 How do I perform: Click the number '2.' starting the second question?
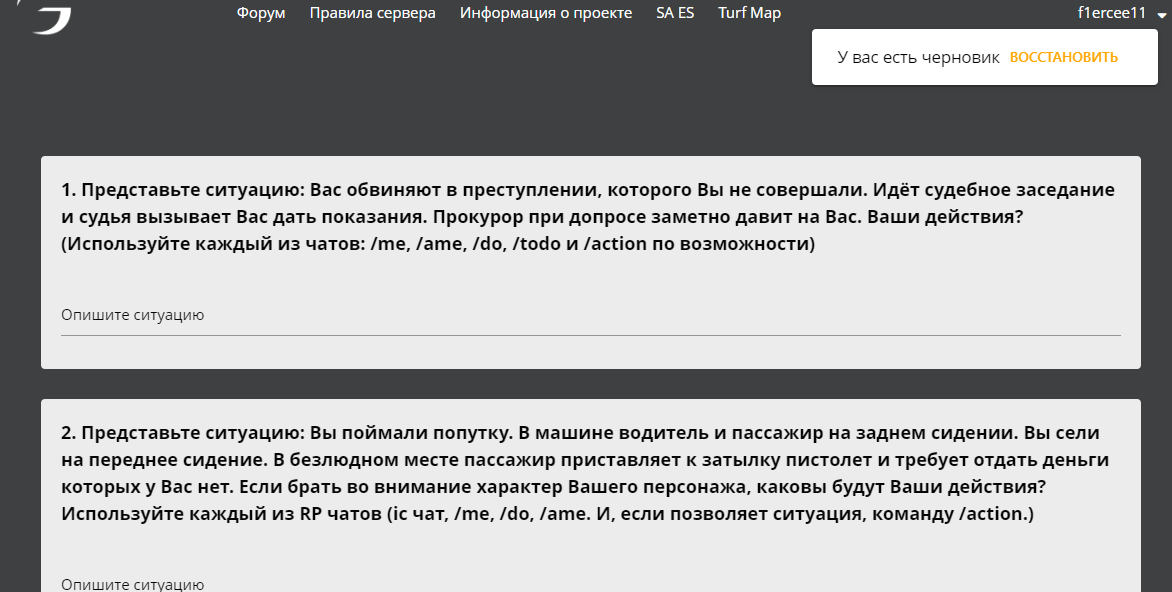click(x=68, y=433)
